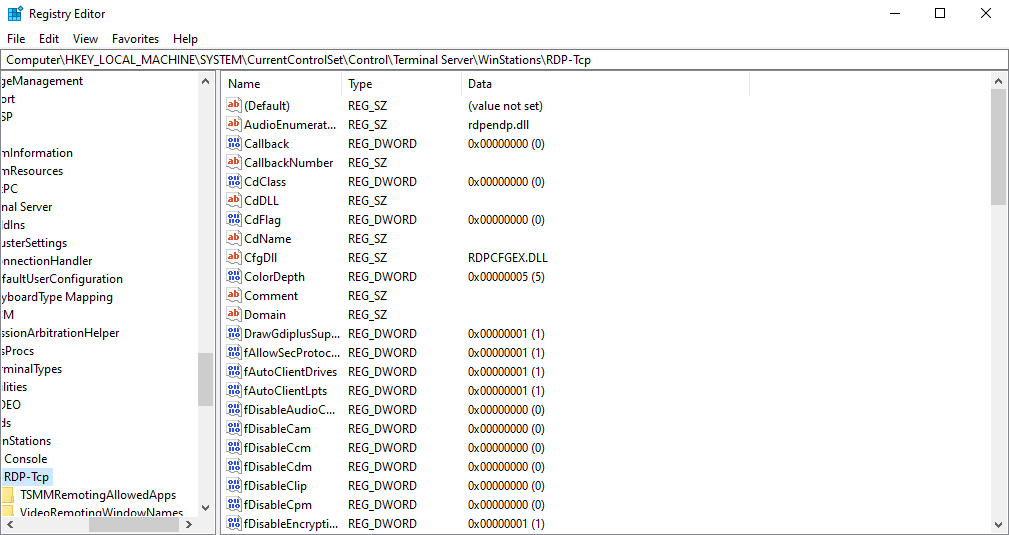Click the Callback DWORD value icon
This screenshot has height=535, width=1009.
[234, 144]
